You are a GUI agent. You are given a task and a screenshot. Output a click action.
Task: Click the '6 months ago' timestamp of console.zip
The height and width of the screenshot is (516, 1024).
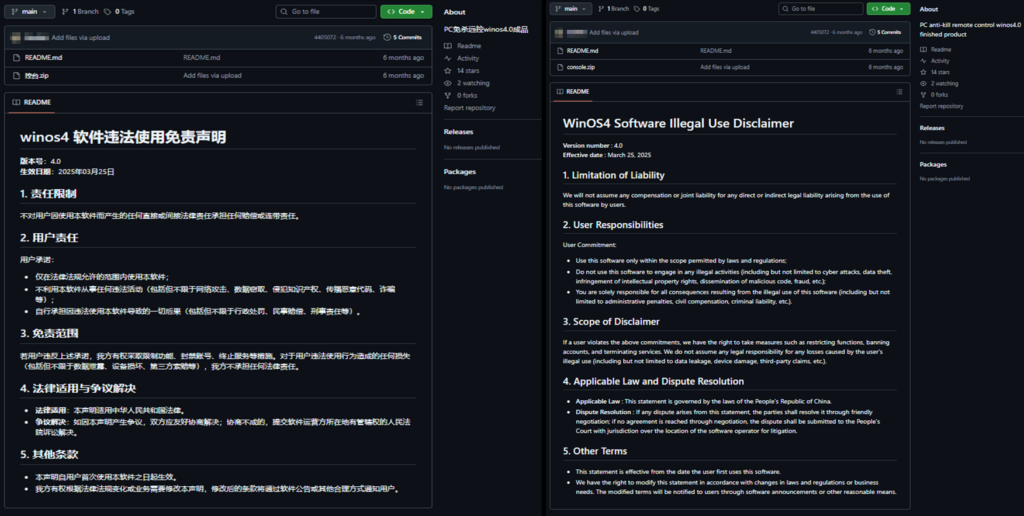point(886,67)
